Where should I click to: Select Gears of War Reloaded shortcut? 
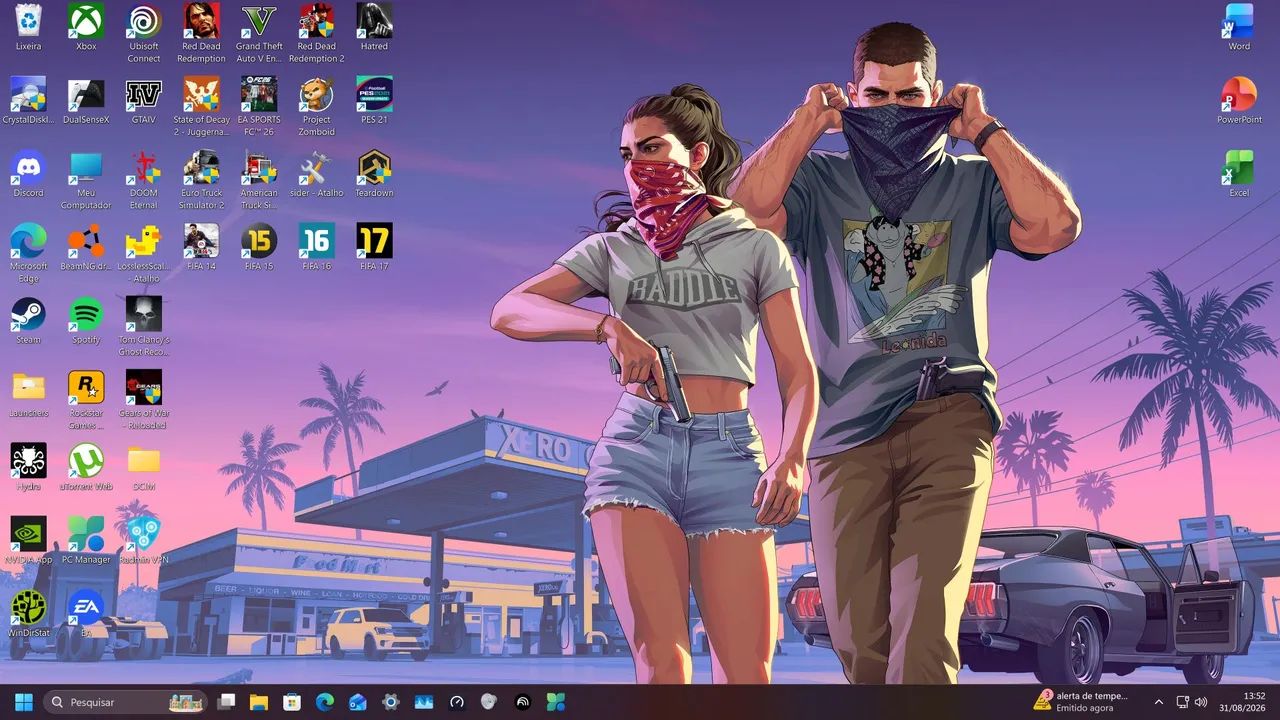click(x=144, y=400)
